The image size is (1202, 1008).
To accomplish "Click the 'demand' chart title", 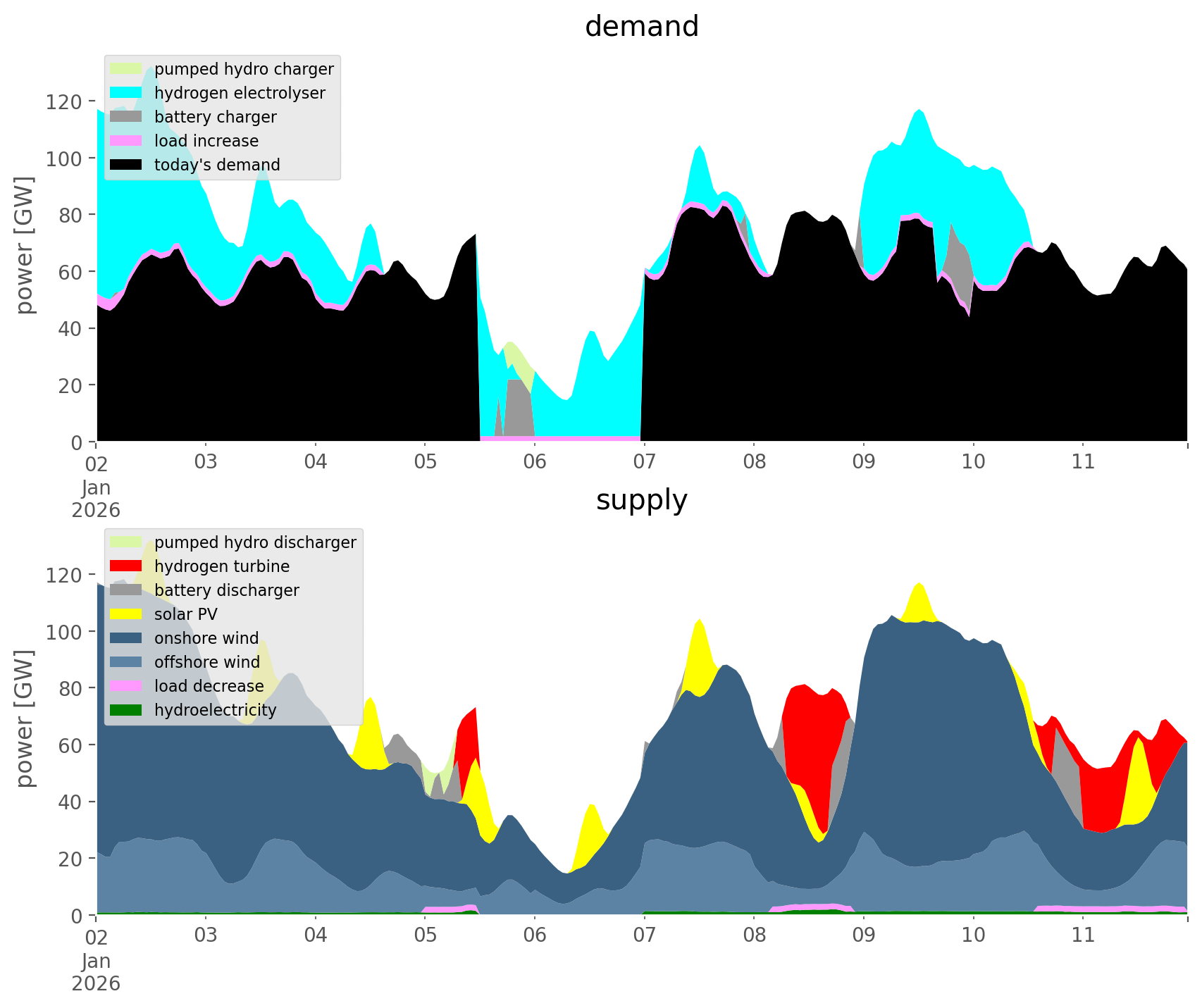I will click(641, 27).
